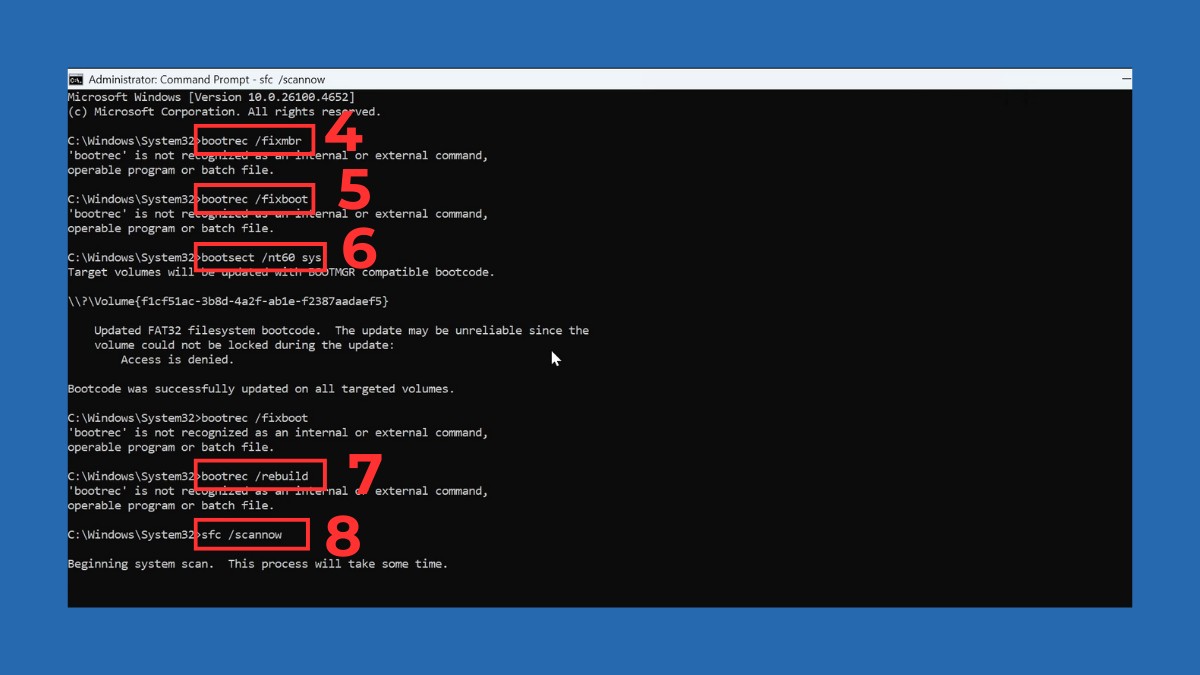
Task: Open the Command Prompt title bar icon menu
Action: [x=75, y=79]
